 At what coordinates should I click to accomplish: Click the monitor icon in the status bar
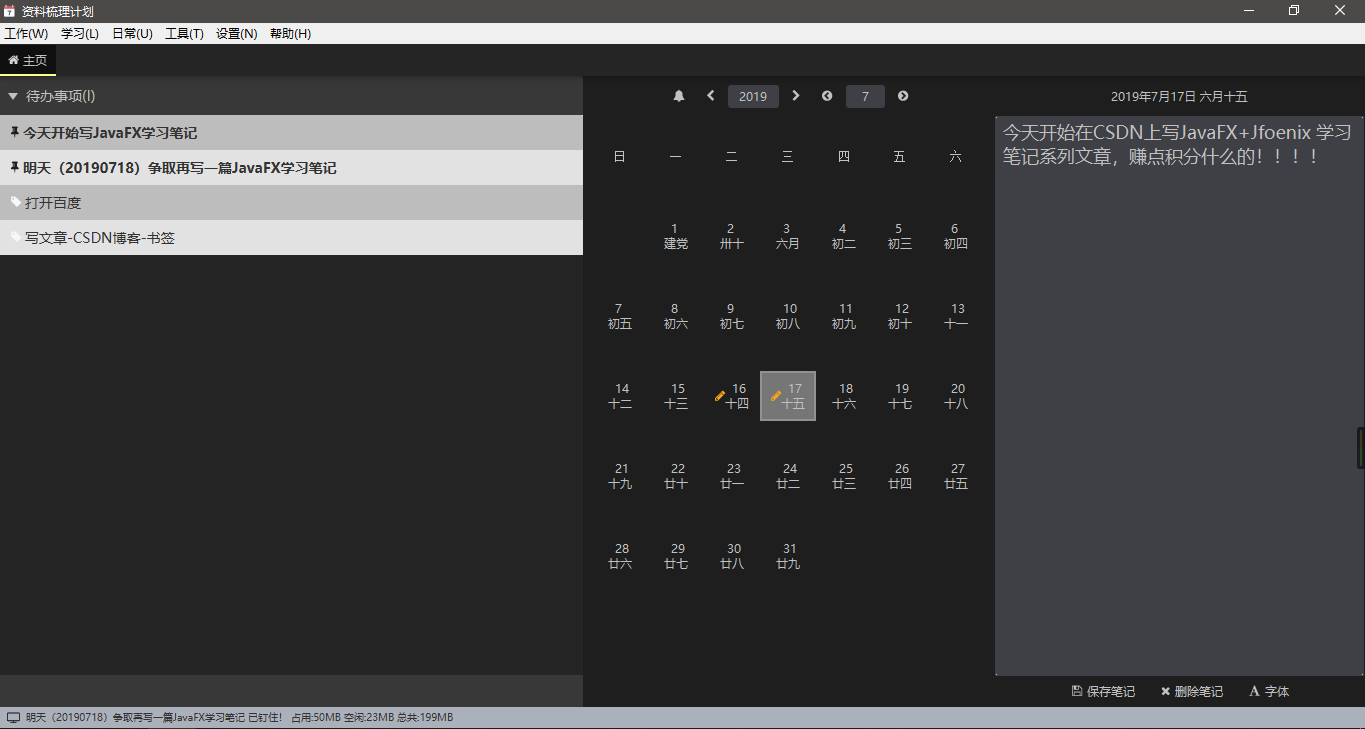[13, 718]
